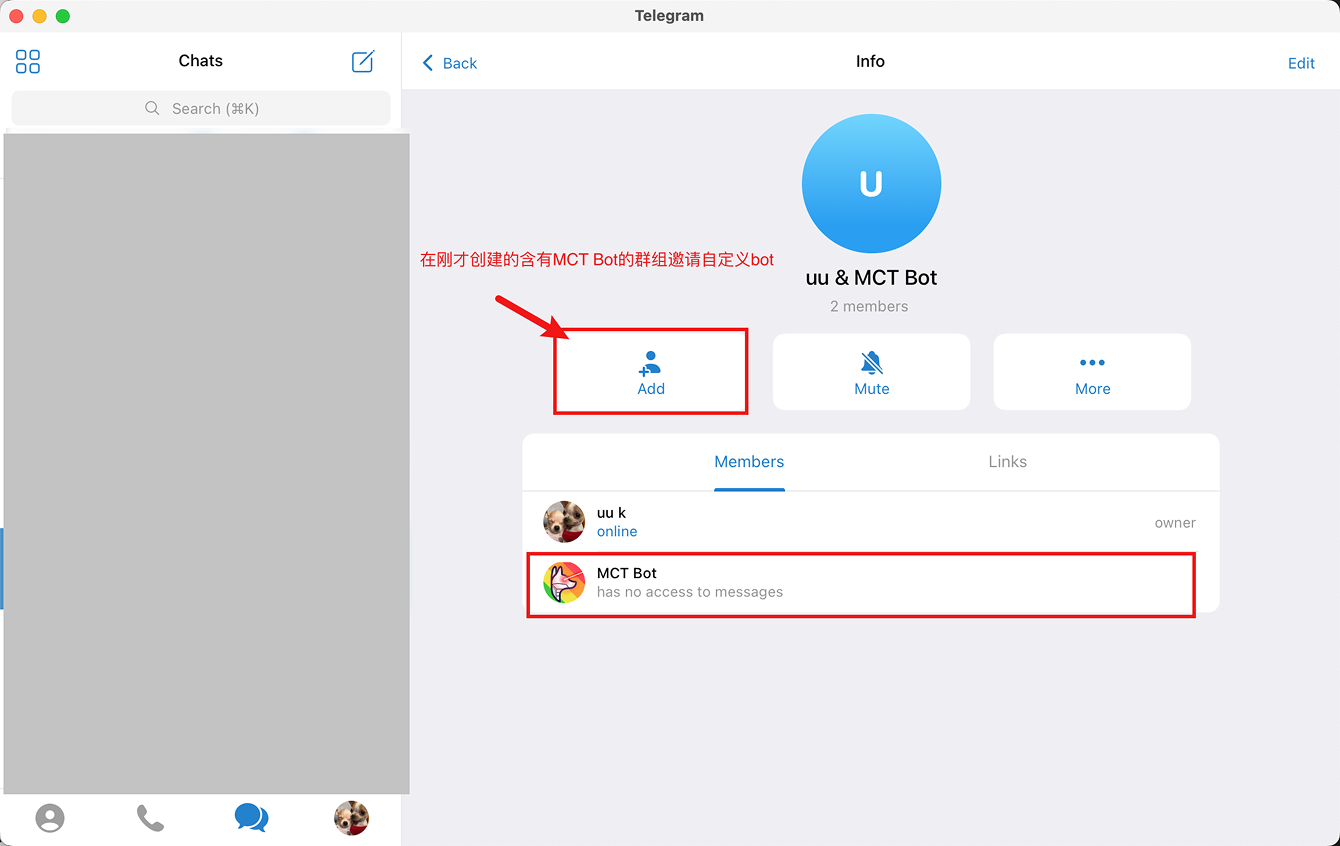1340x846 pixels.
Task: Open the More options icon
Action: point(1091,362)
